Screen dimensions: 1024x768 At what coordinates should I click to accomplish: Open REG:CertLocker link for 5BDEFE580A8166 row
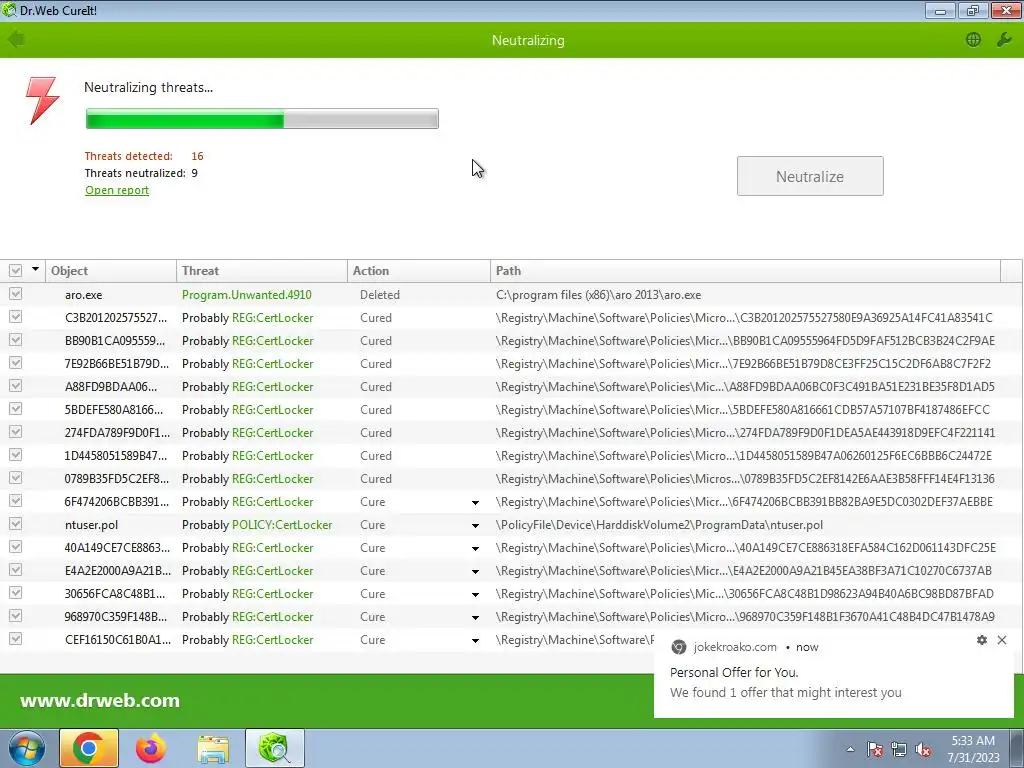point(272,409)
